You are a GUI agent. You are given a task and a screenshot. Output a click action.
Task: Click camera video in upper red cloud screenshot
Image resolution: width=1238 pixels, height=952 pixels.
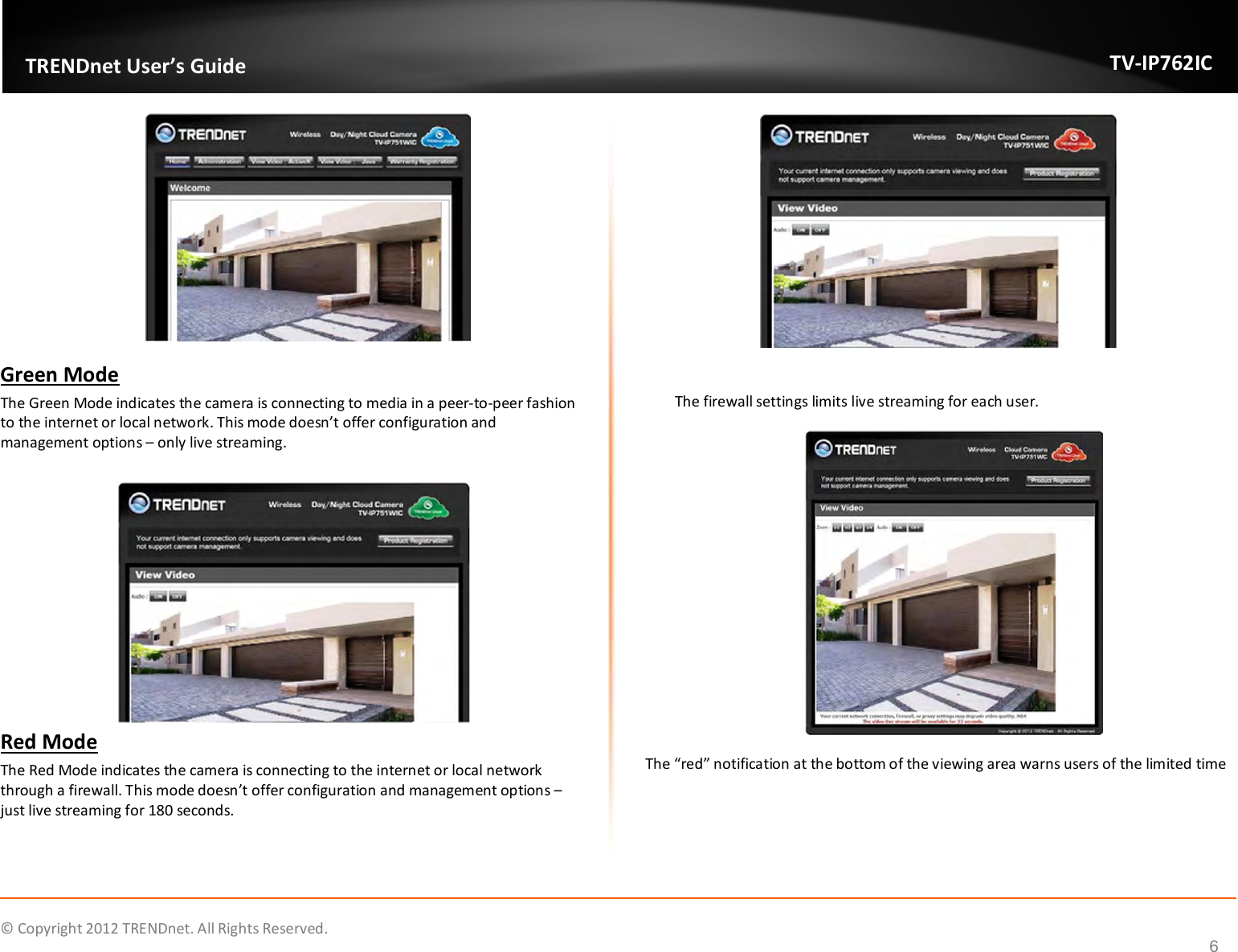click(916, 292)
